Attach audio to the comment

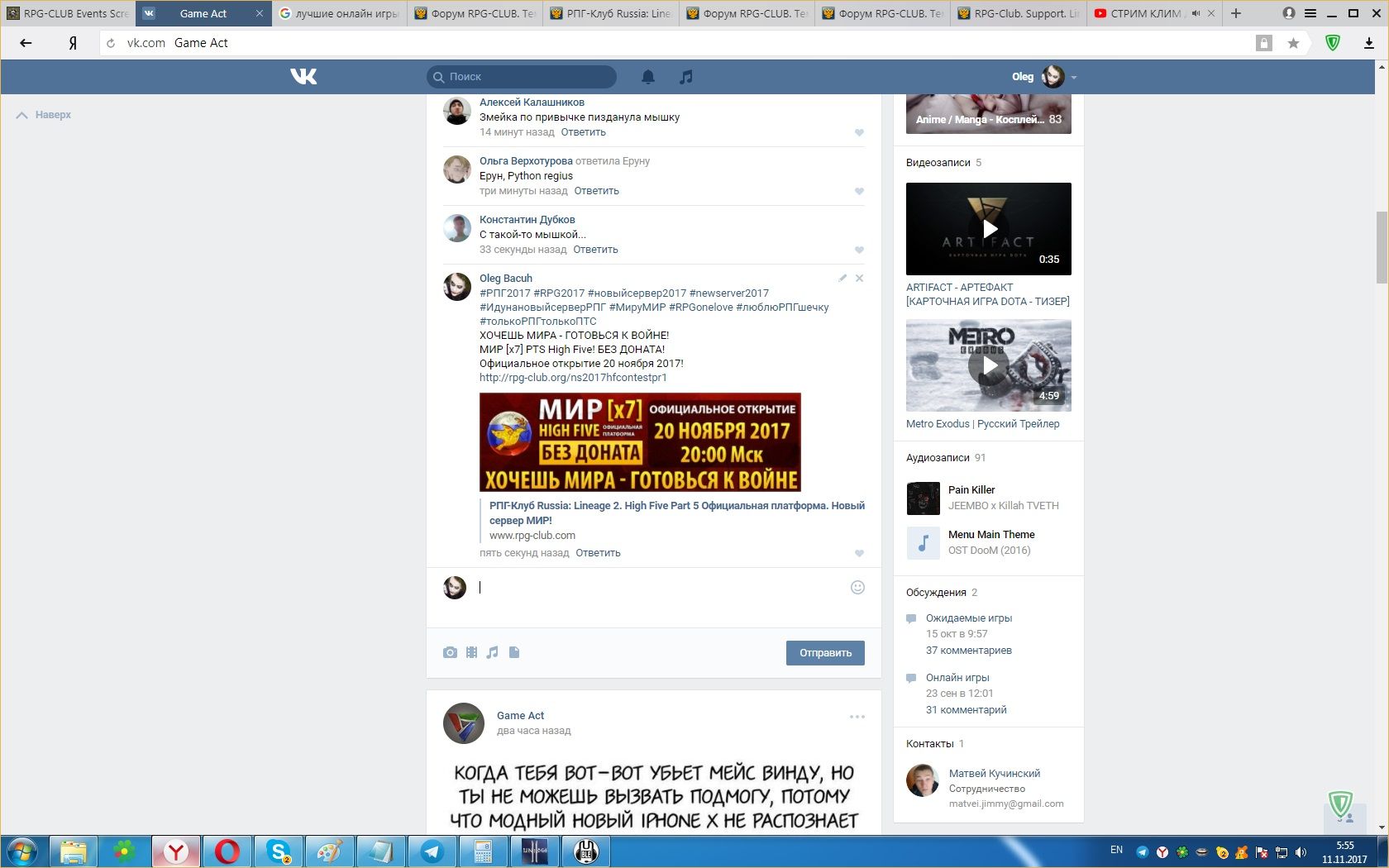click(x=493, y=652)
